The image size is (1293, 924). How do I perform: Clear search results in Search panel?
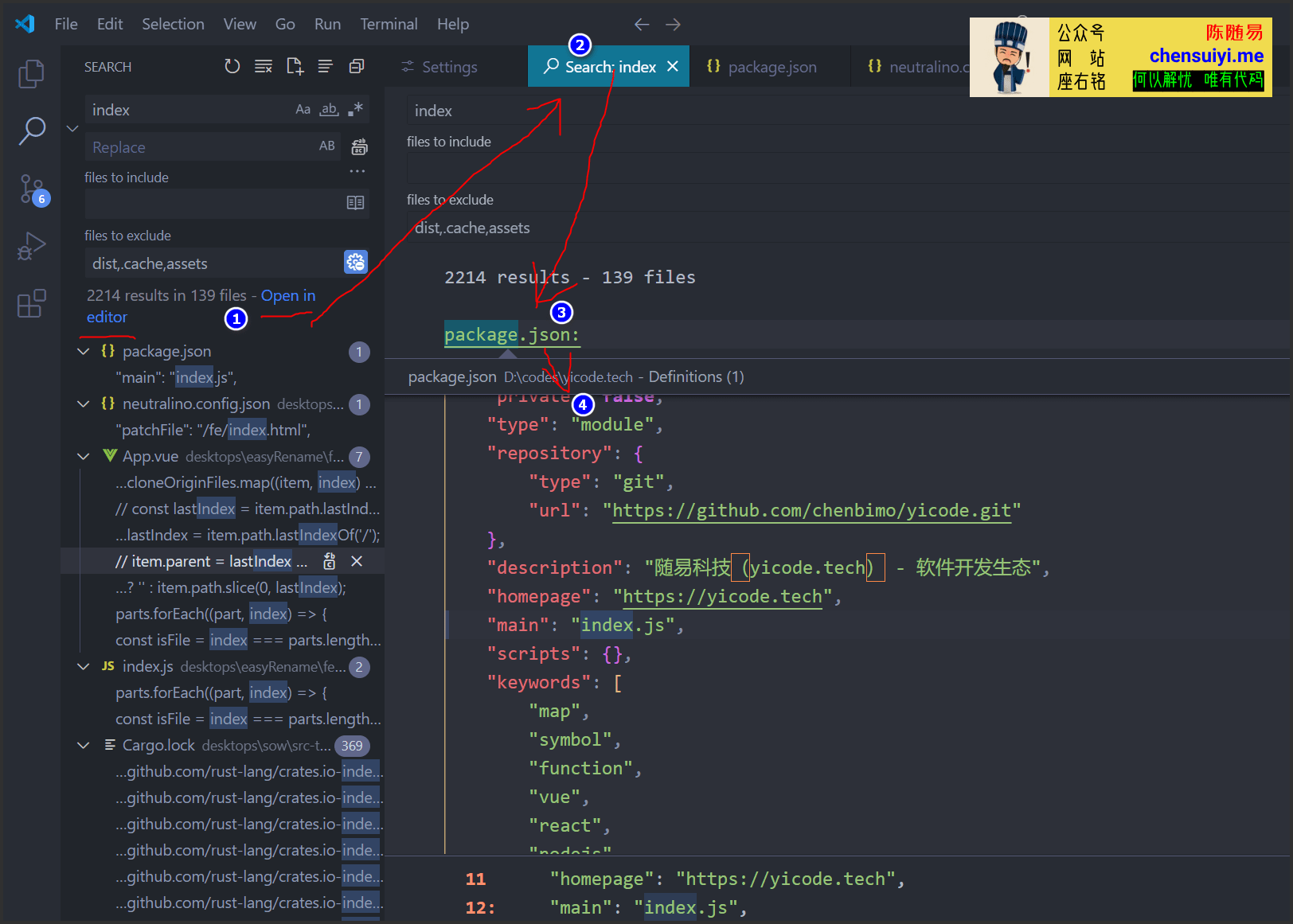point(263,67)
